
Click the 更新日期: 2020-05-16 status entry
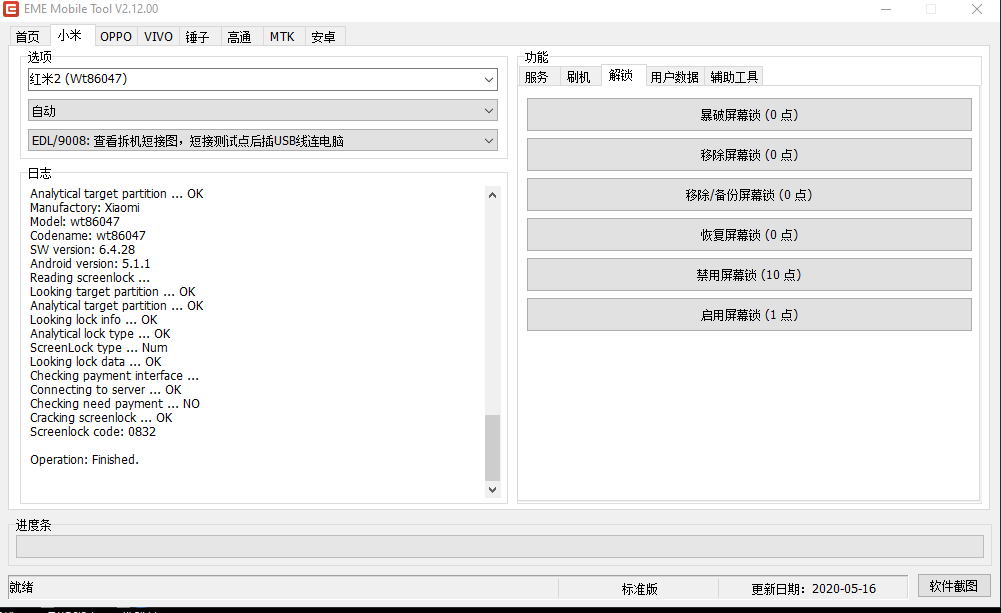(813, 589)
